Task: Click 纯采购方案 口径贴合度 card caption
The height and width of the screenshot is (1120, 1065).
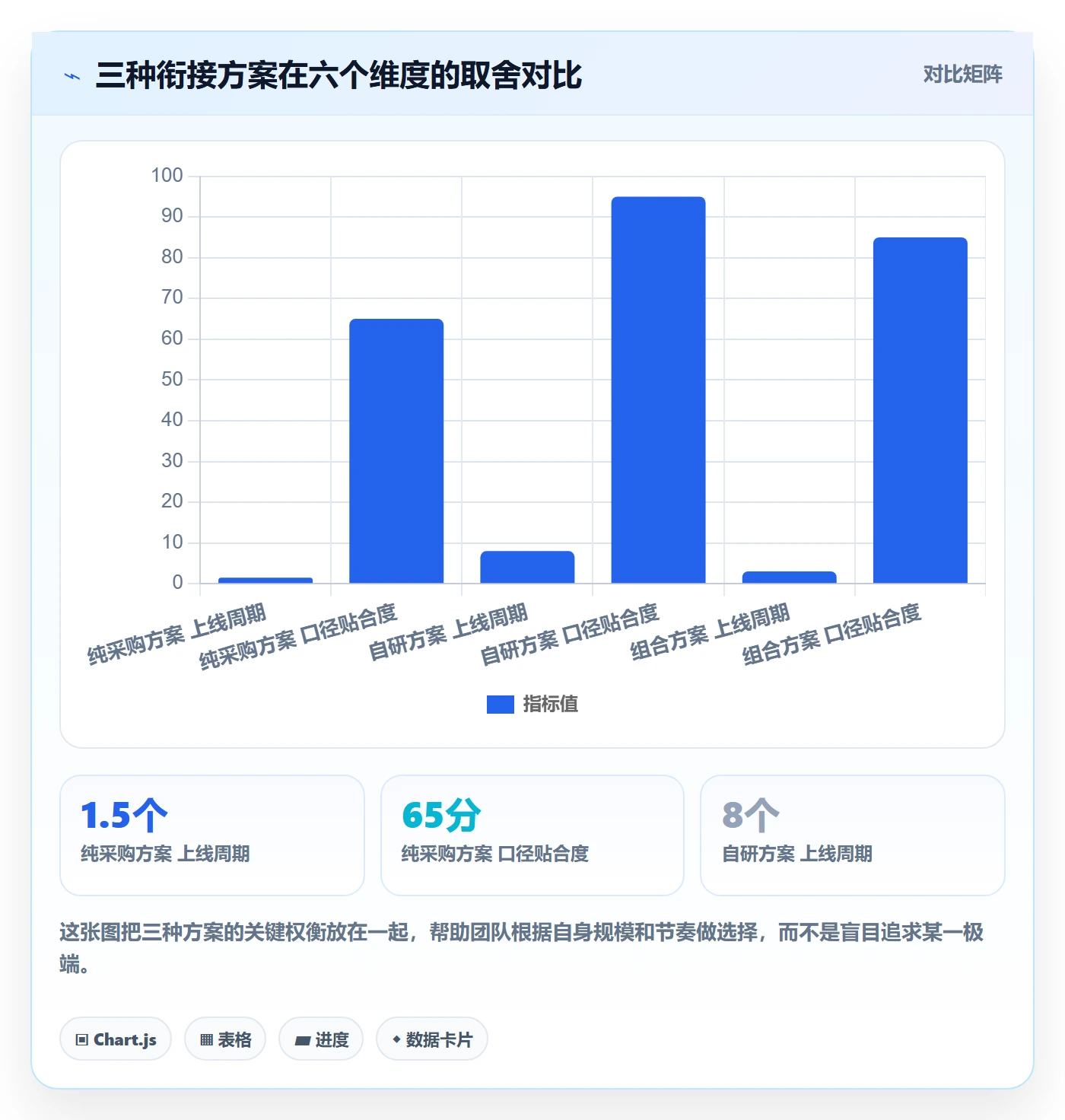Action: (x=495, y=854)
